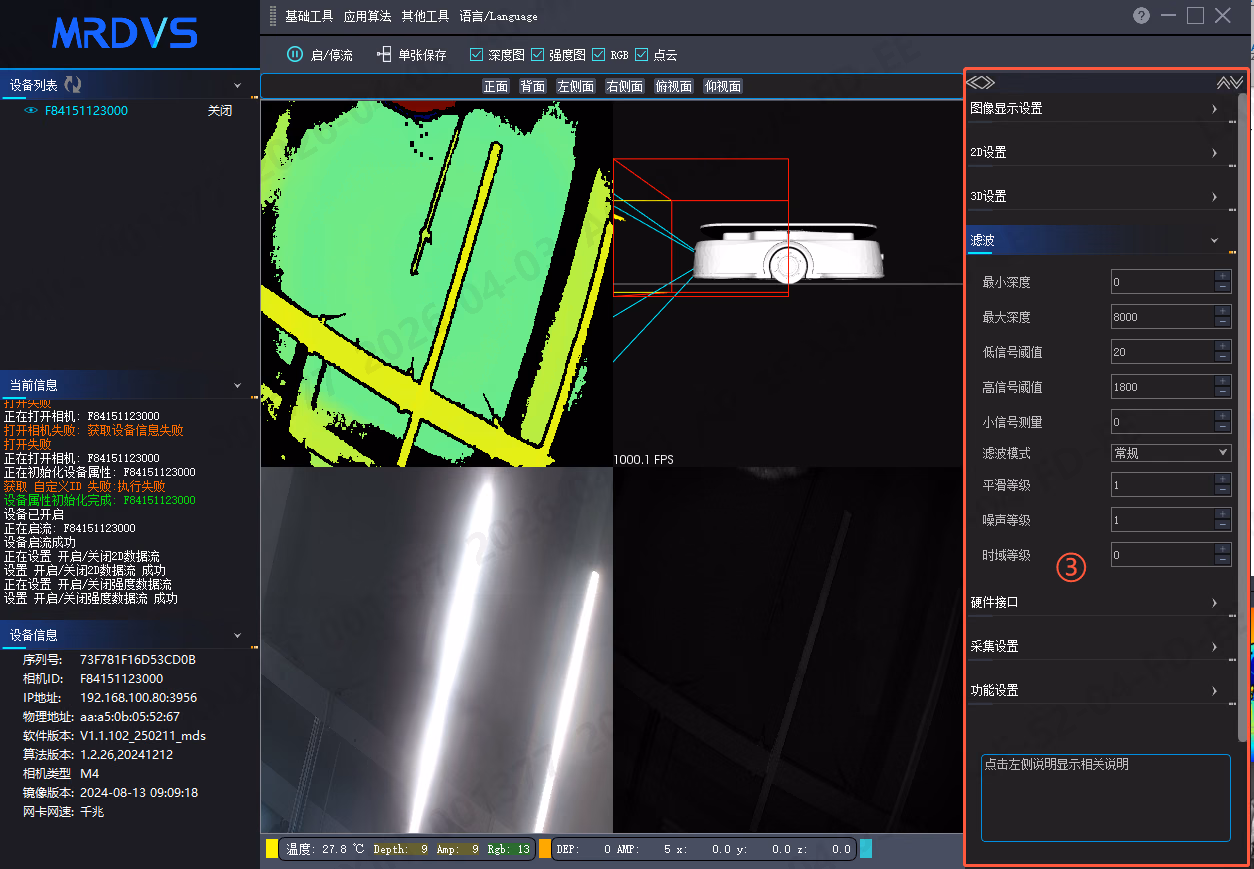This screenshot has width=1254, height=869.
Task: Toggle the eye icon for device F84151123000
Action: [x=31, y=111]
